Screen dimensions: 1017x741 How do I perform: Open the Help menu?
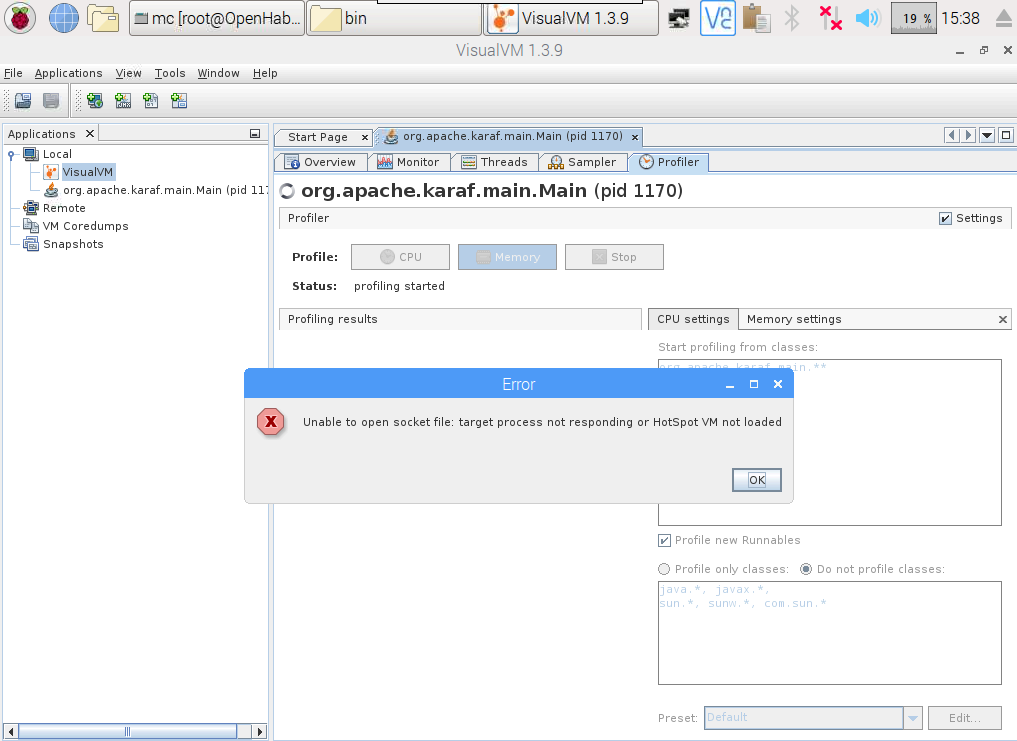[265, 73]
